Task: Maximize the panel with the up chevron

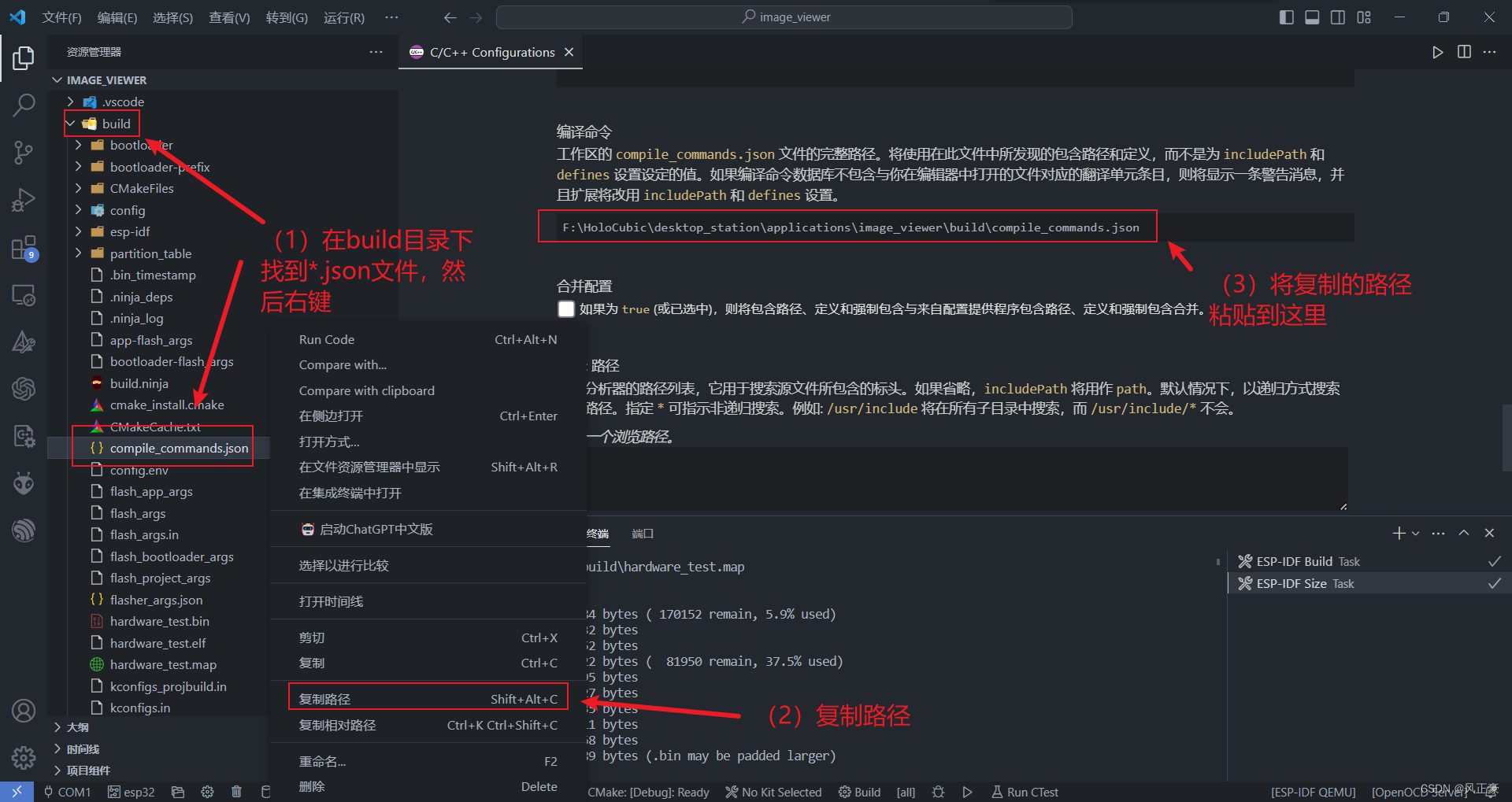Action: tap(1464, 533)
